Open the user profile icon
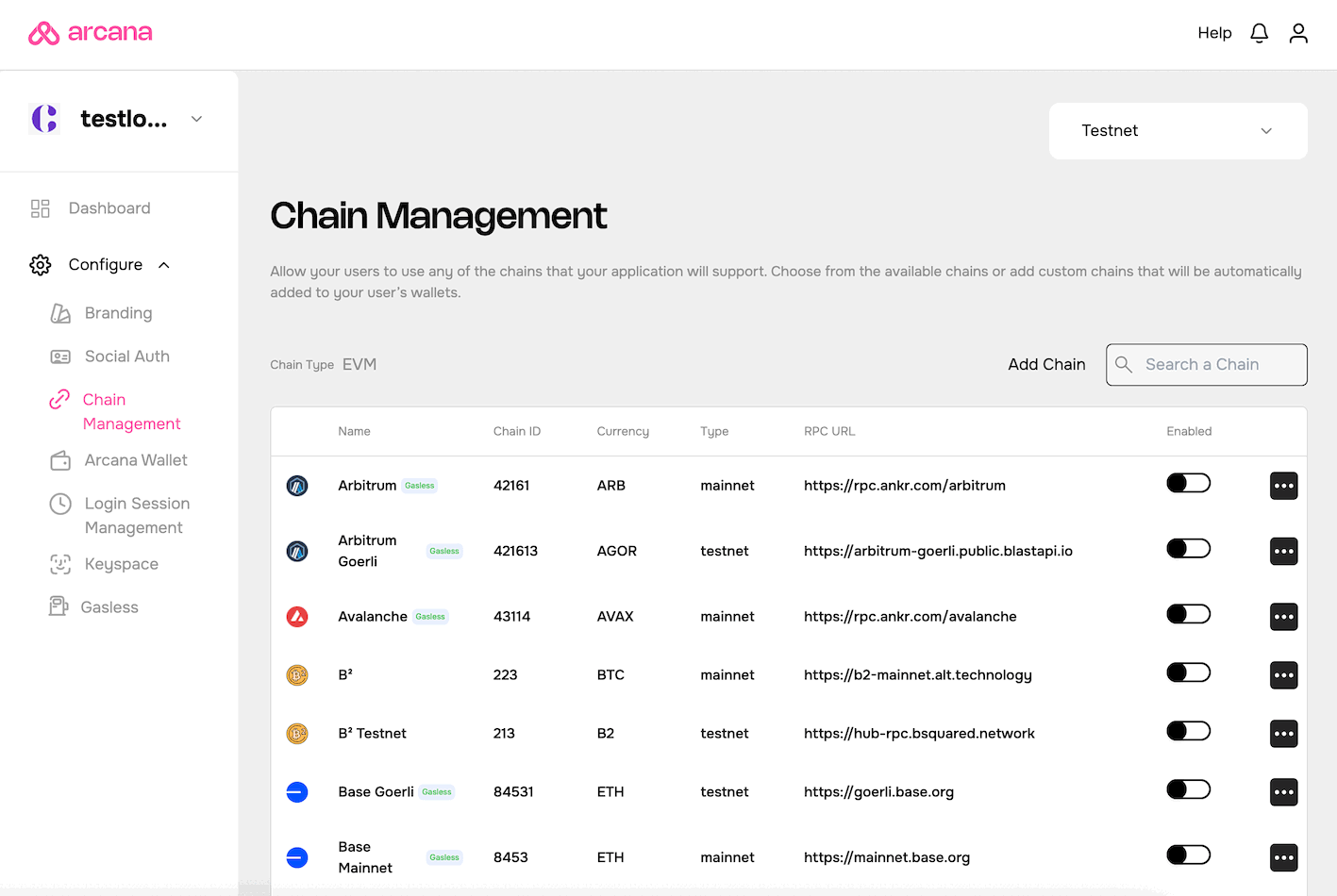 pos(1298,33)
